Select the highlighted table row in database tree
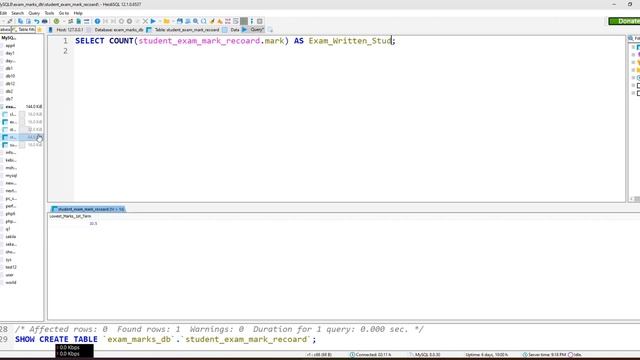640x360 pixels. 22,137
